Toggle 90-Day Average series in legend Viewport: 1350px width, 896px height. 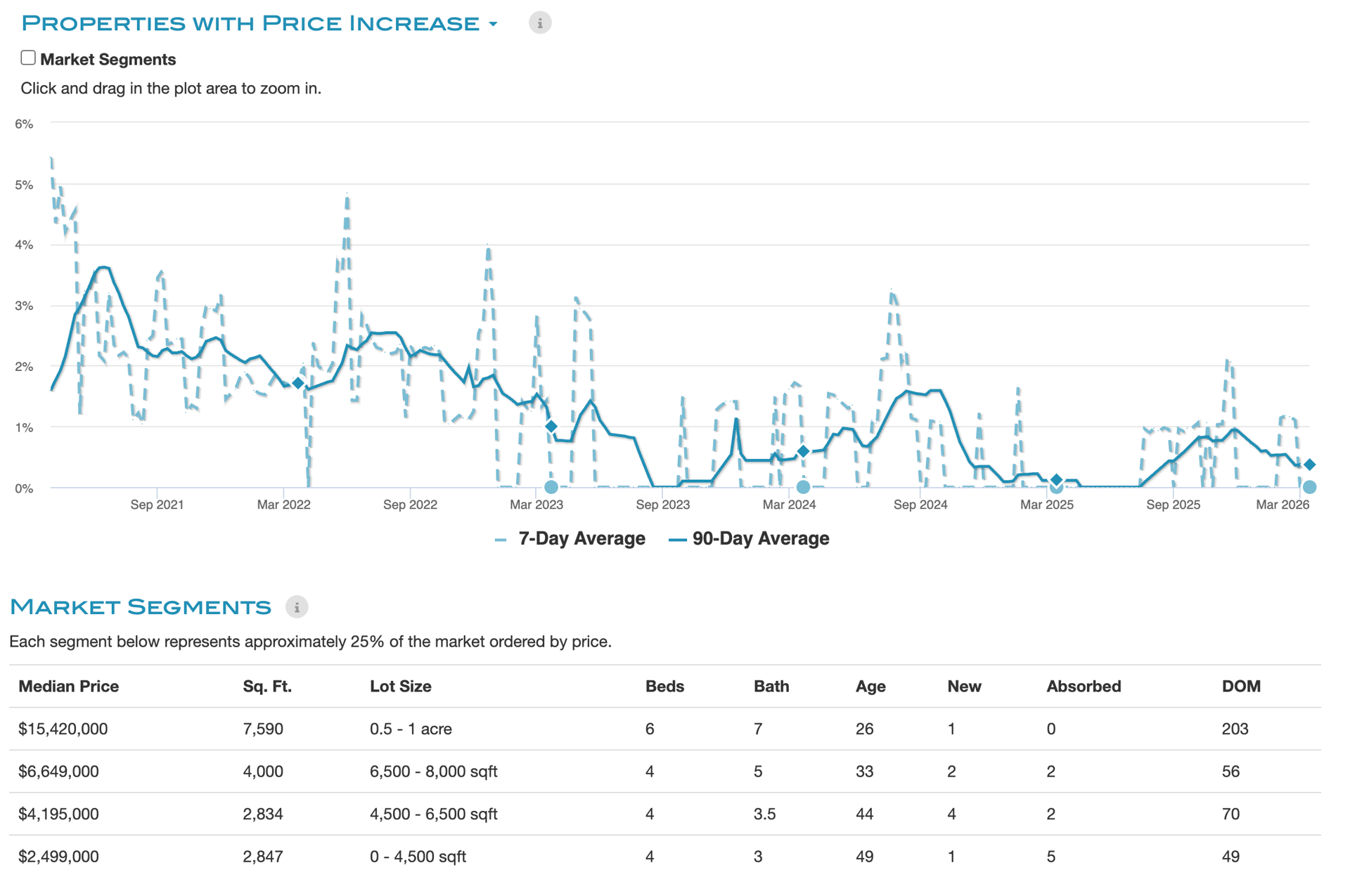[760, 539]
